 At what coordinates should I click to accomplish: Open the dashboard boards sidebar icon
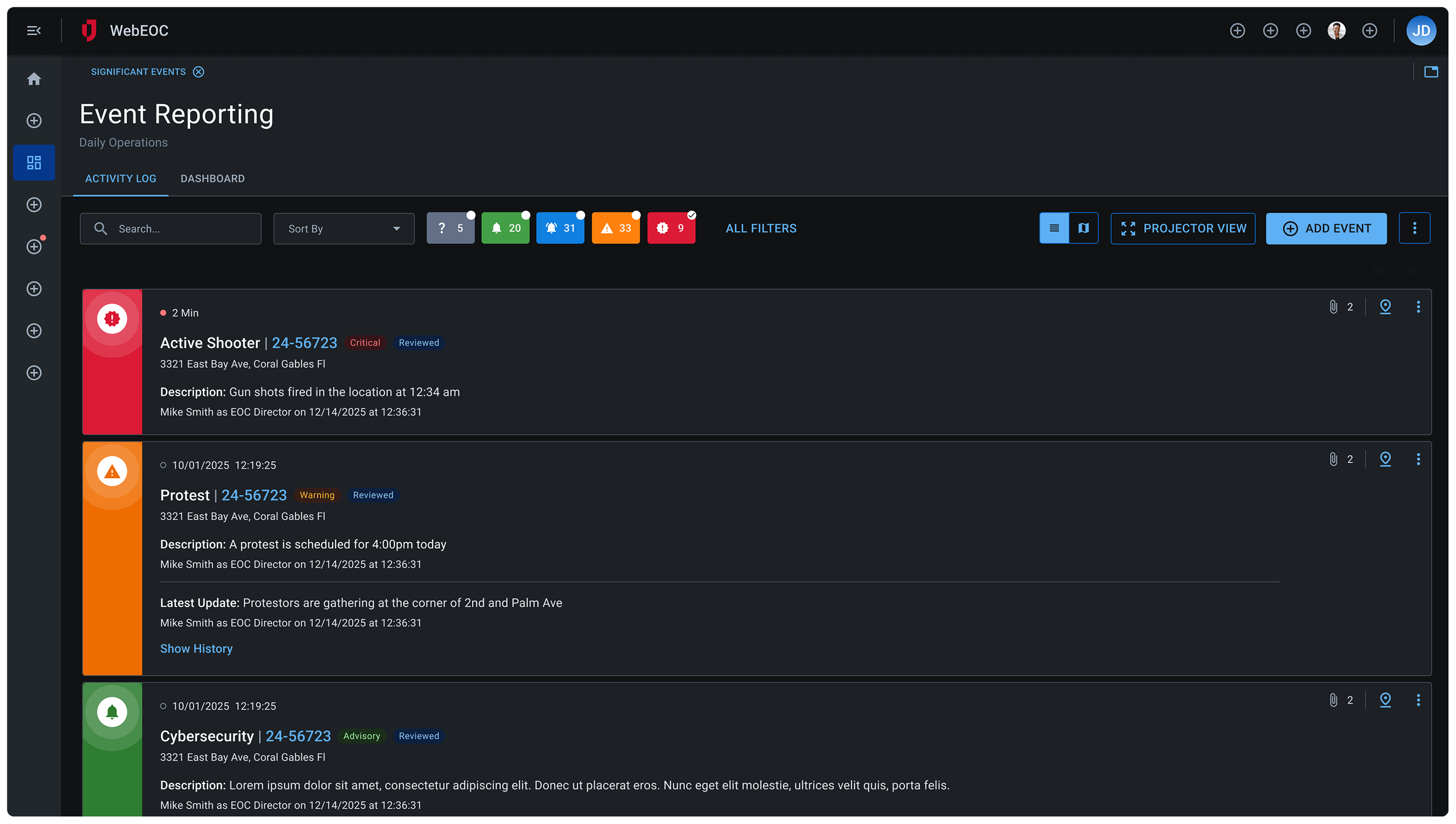click(x=34, y=162)
